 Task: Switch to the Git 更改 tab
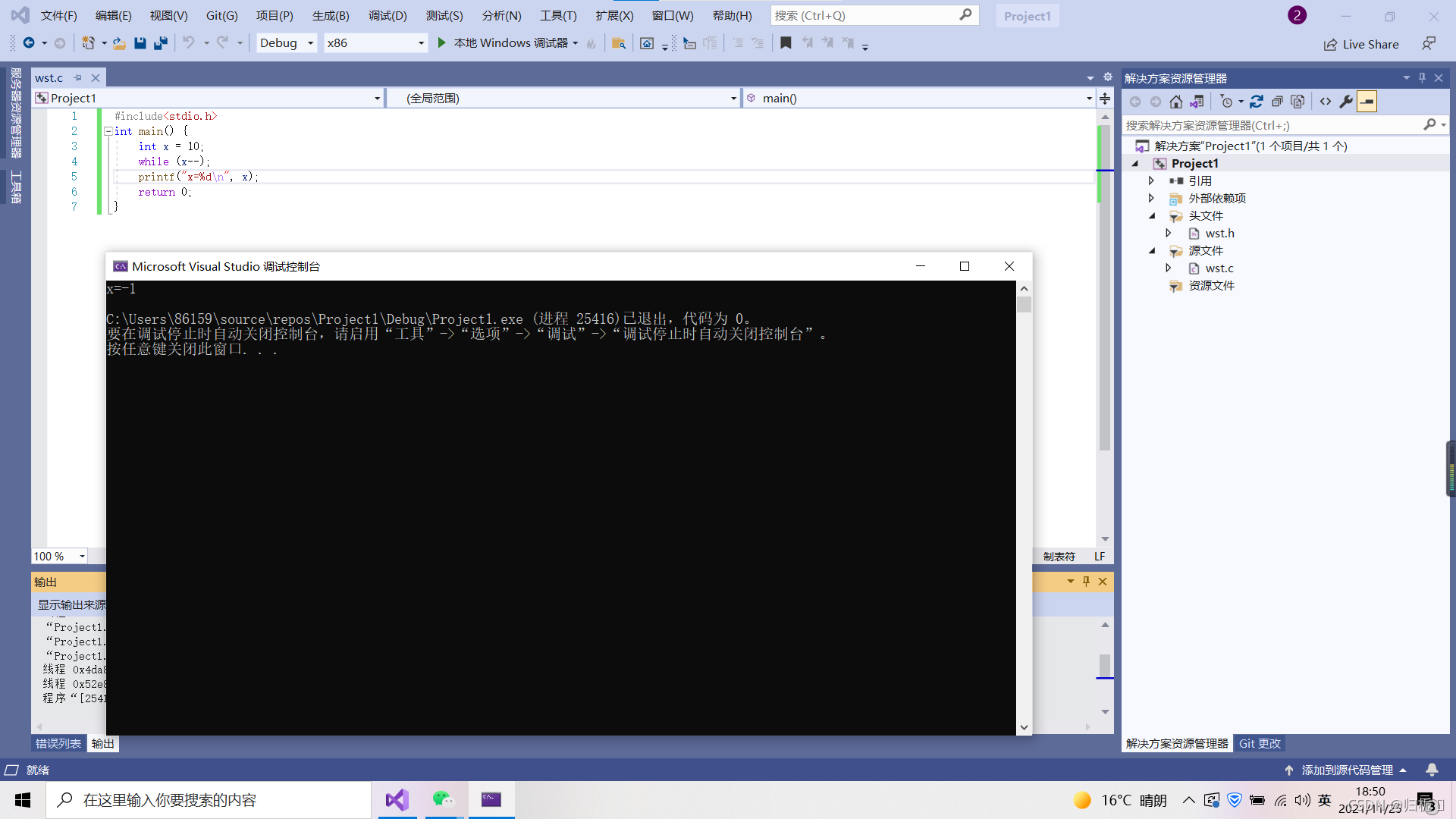(1260, 744)
